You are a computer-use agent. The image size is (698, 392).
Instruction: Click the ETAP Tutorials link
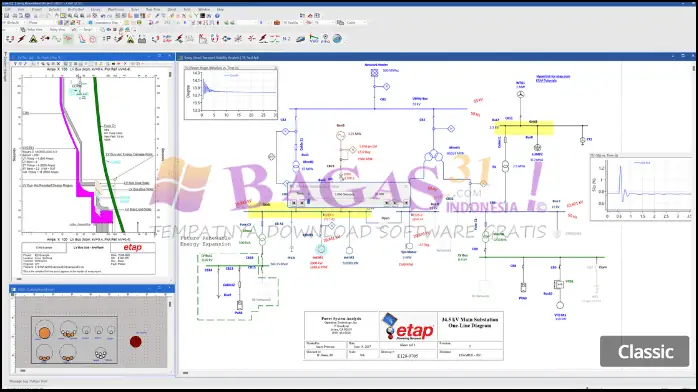coord(546,81)
